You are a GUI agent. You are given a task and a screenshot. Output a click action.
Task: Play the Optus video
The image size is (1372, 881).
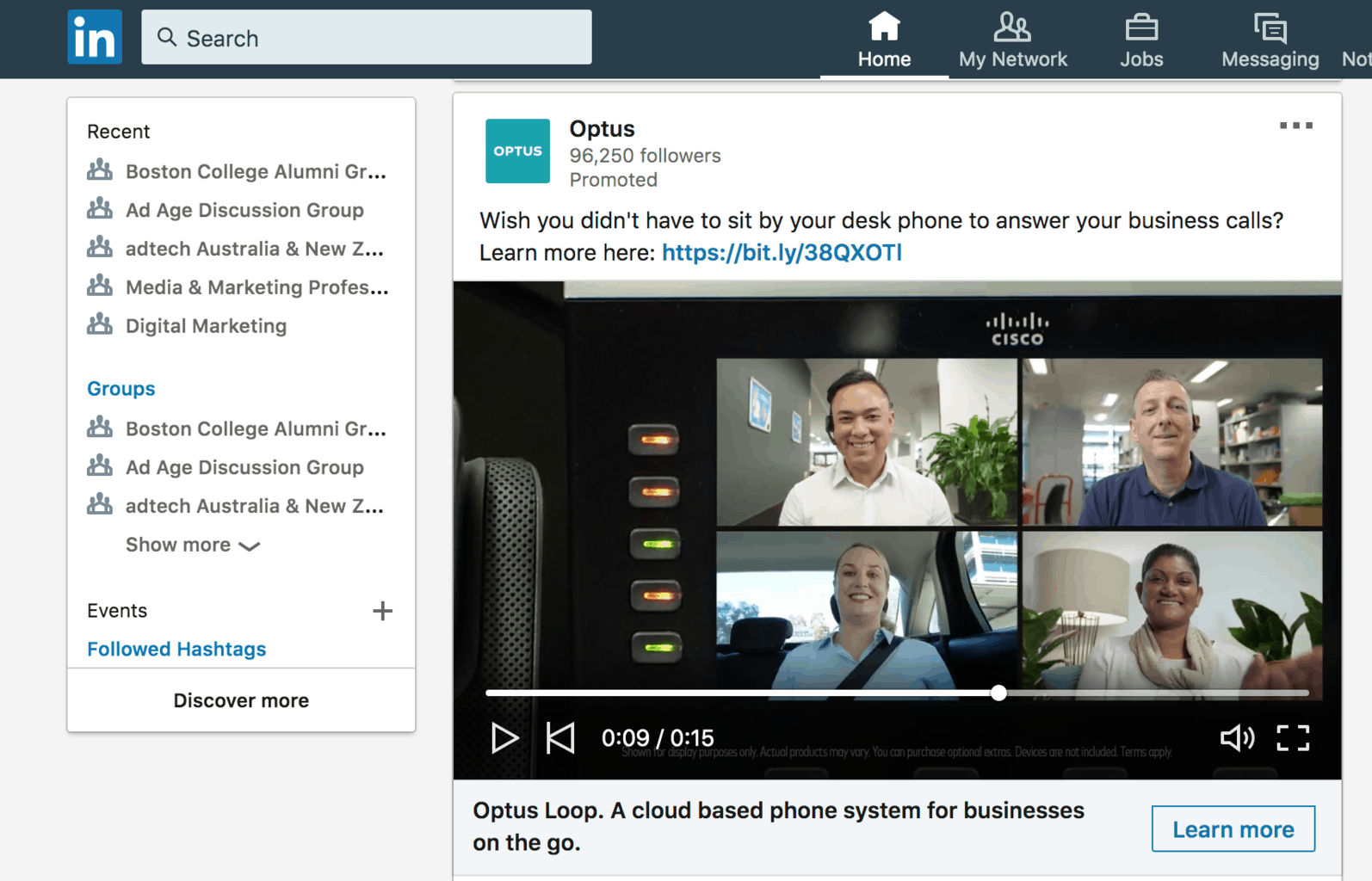click(x=504, y=737)
